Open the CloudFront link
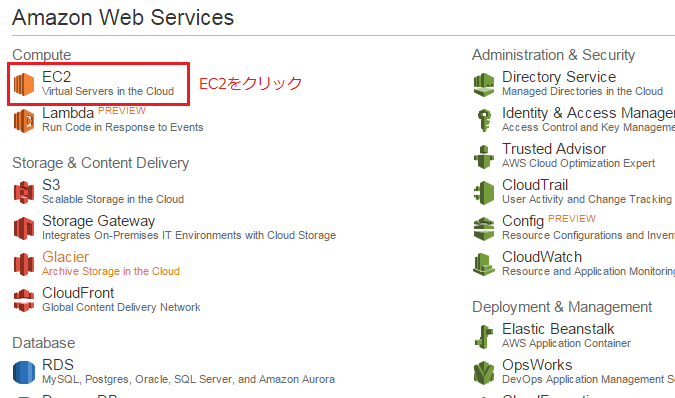The image size is (675, 398). pos(78,293)
